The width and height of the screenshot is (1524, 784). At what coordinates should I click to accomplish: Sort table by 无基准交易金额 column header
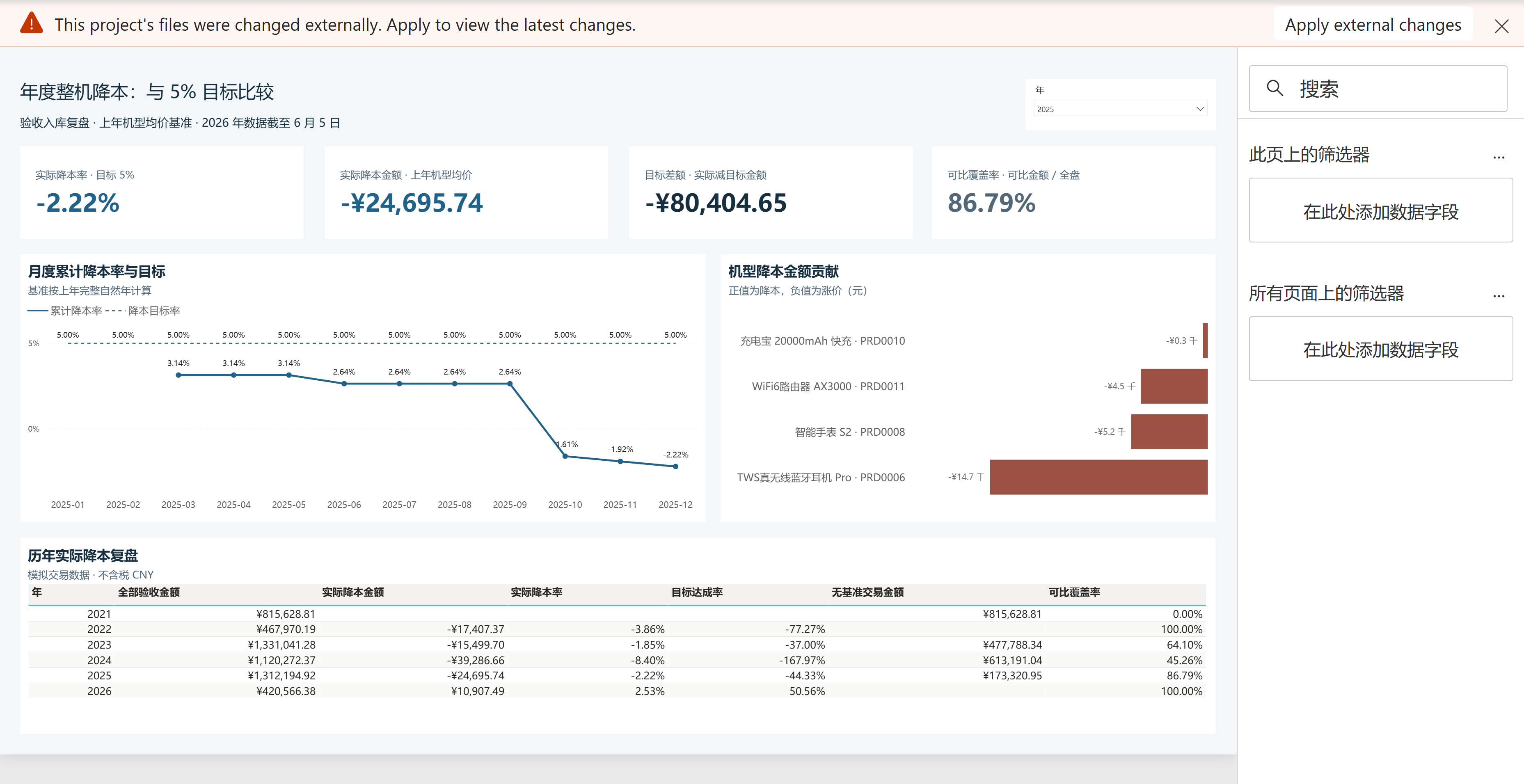pyautogui.click(x=867, y=592)
